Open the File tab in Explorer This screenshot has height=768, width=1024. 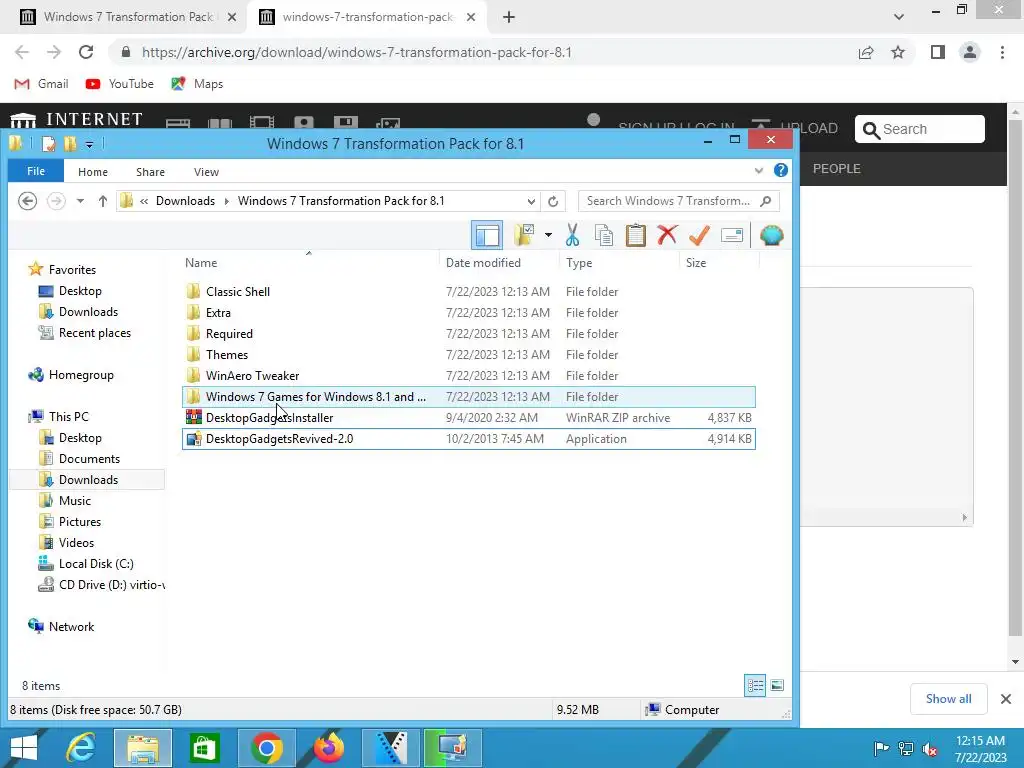(x=36, y=171)
